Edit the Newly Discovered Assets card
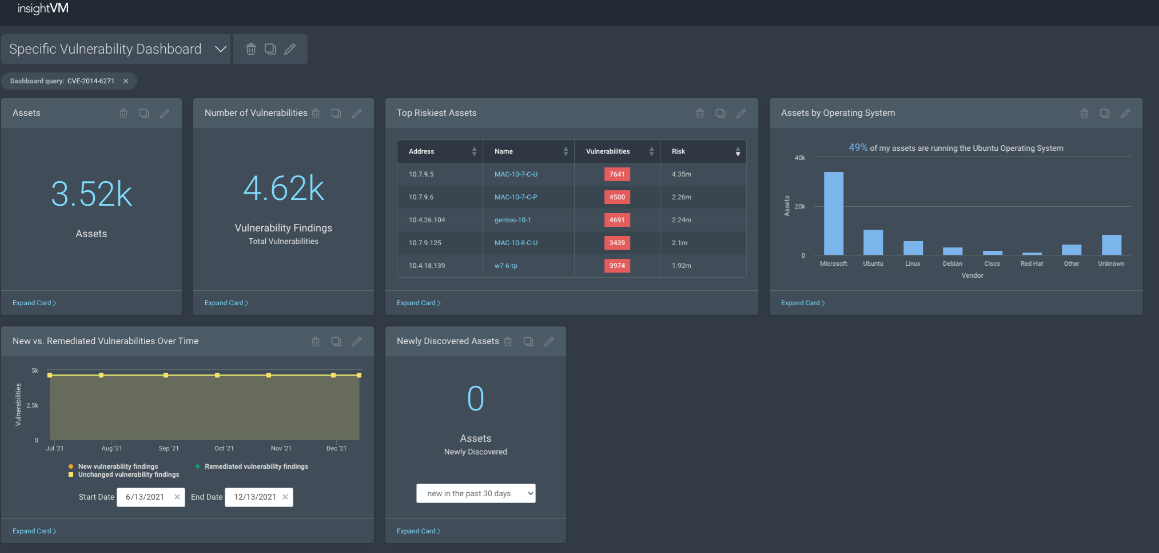The width and height of the screenshot is (1159, 553). (x=548, y=341)
